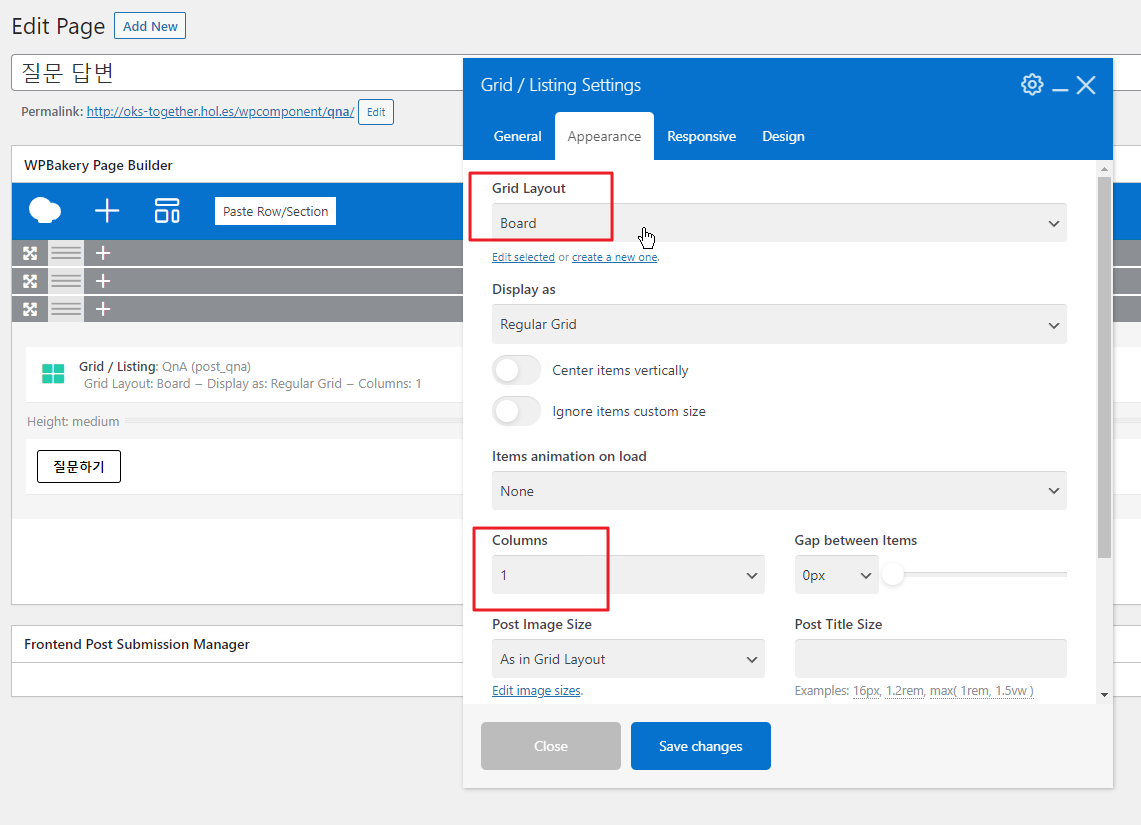Image resolution: width=1141 pixels, height=825 pixels.
Task: Click the WPBakery Page Builder panel header
Action: (x=237, y=165)
